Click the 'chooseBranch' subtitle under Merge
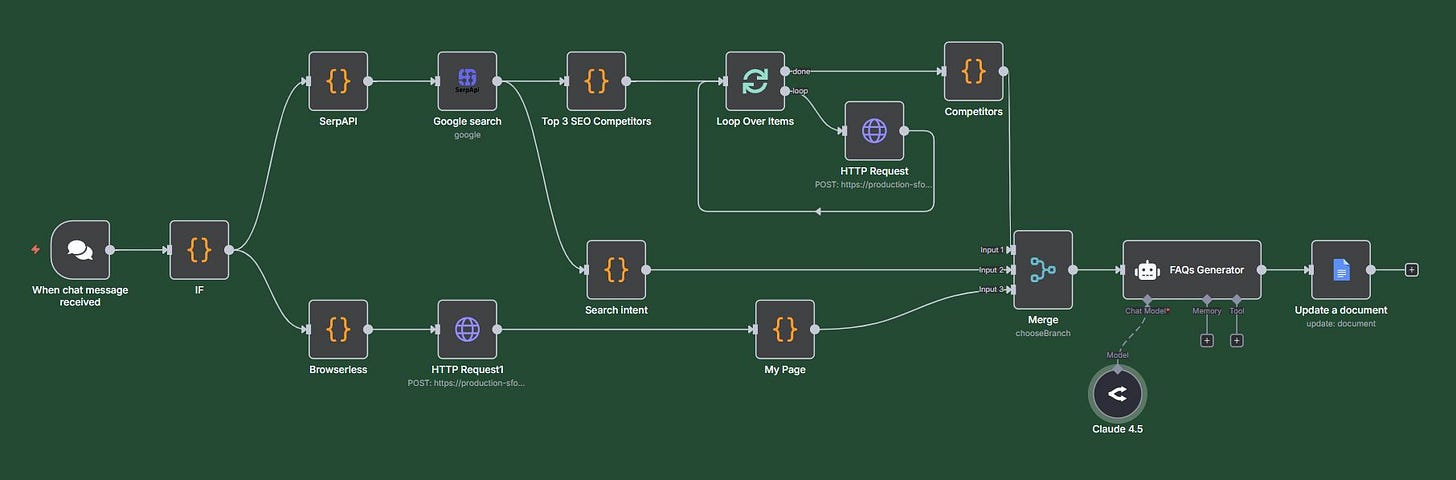Screen dimensions: 1456x480 (1043, 333)
